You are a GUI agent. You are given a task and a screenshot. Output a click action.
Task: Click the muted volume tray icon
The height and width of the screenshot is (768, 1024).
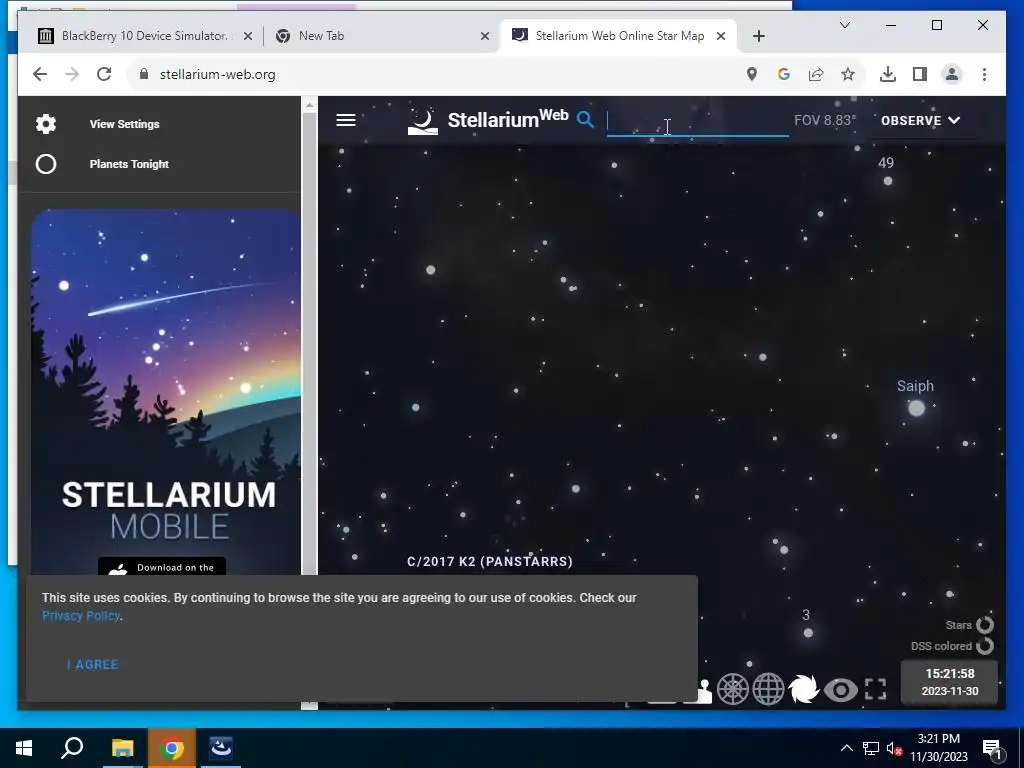click(x=894, y=748)
